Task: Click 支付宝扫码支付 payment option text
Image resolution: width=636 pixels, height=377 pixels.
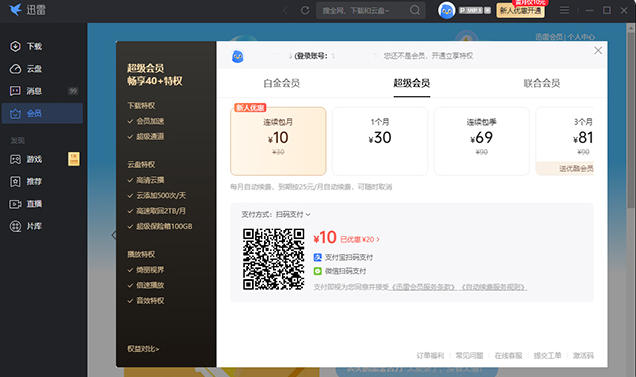Action: click(349, 257)
